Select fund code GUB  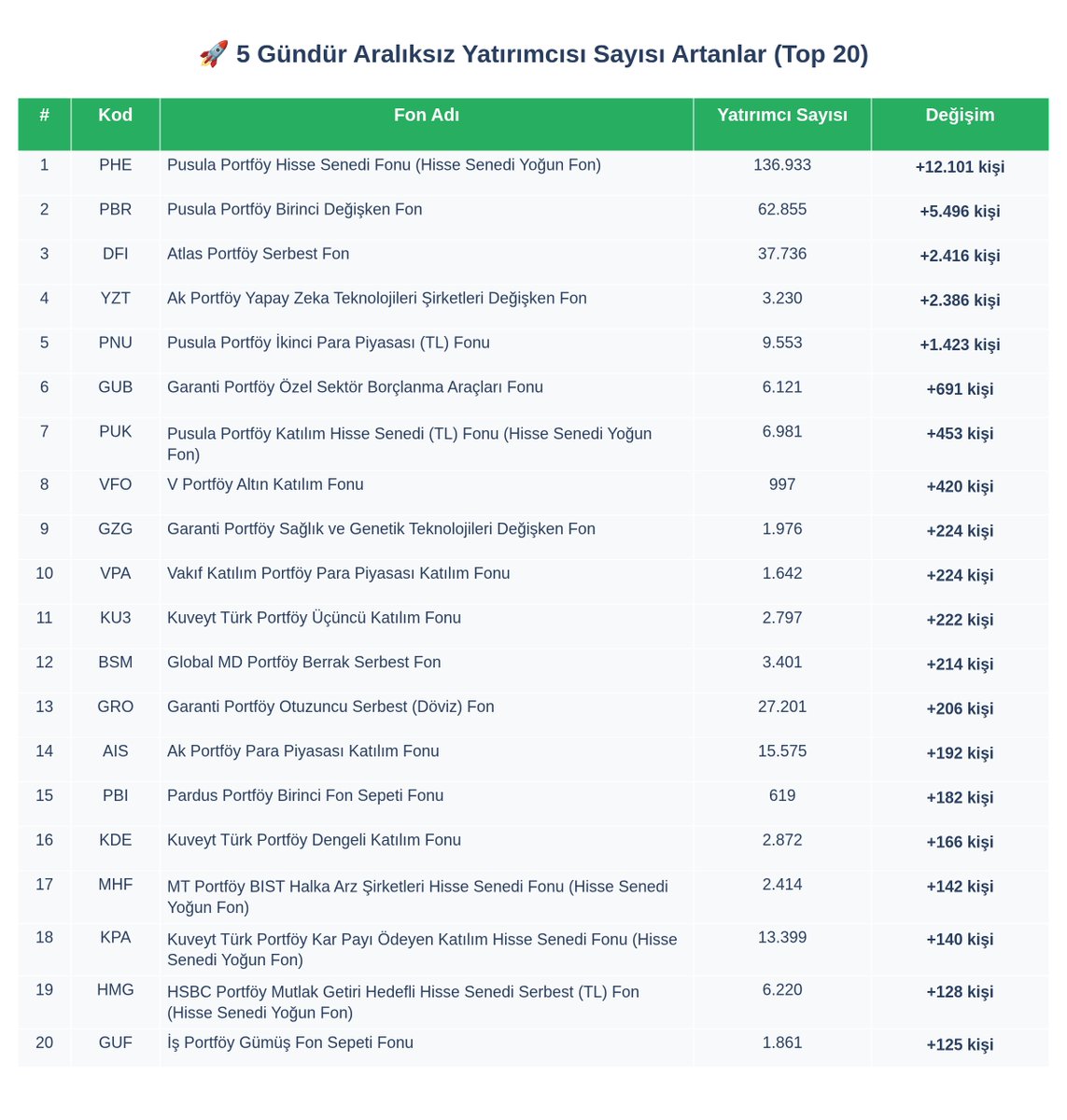coord(116,387)
